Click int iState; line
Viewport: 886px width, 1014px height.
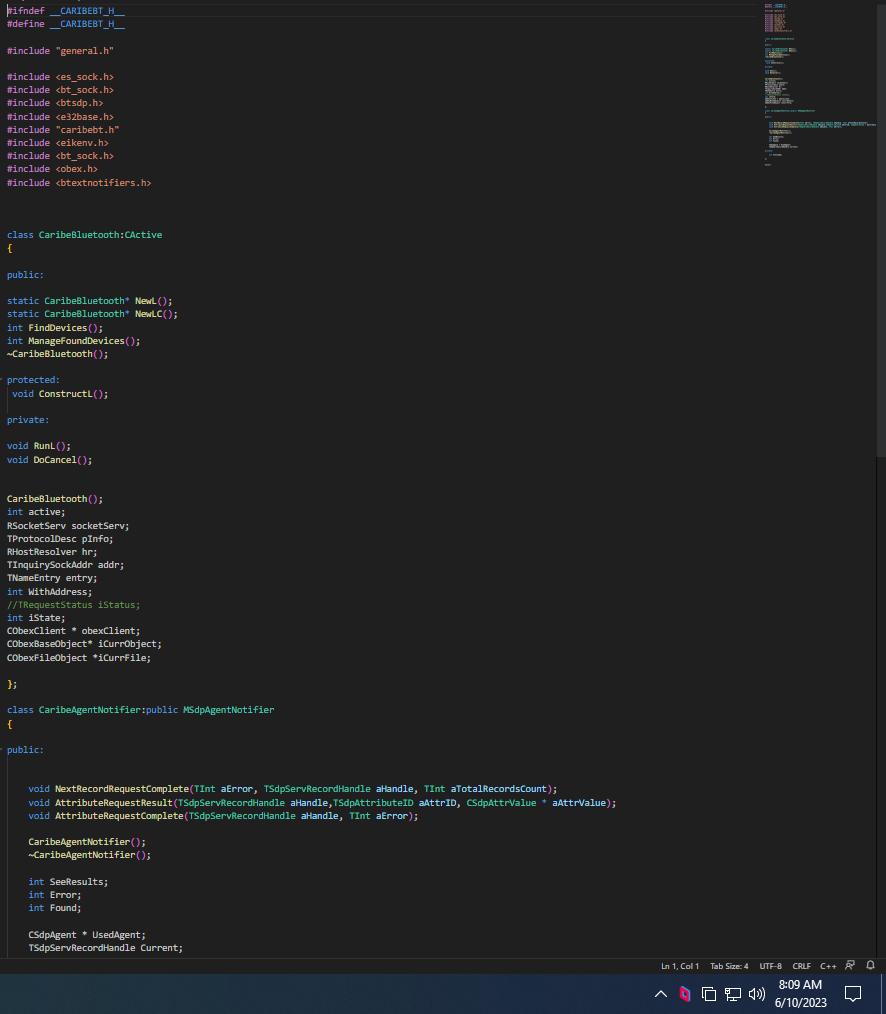point(36,618)
